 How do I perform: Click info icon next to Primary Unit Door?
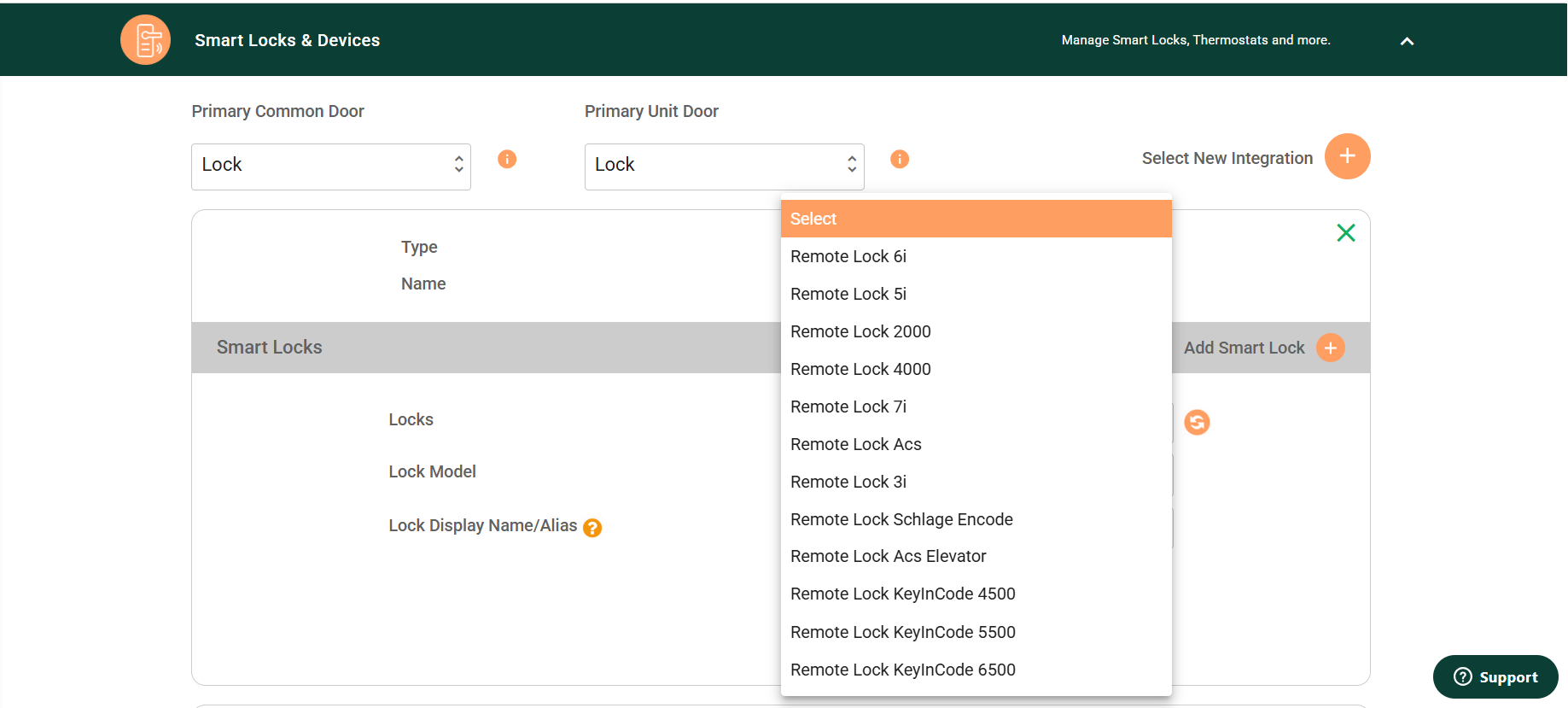[900, 159]
